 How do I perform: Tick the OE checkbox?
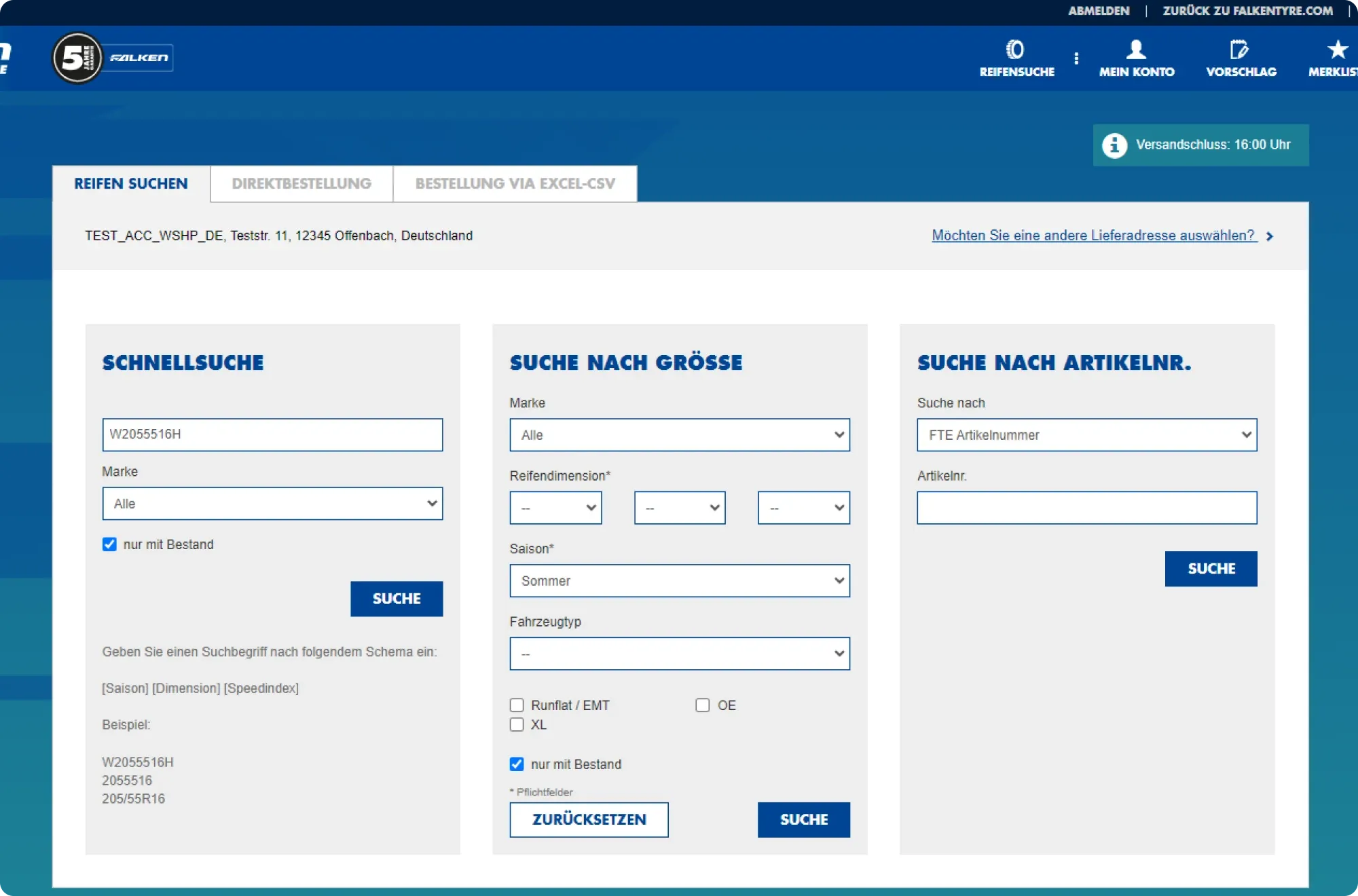(x=702, y=705)
